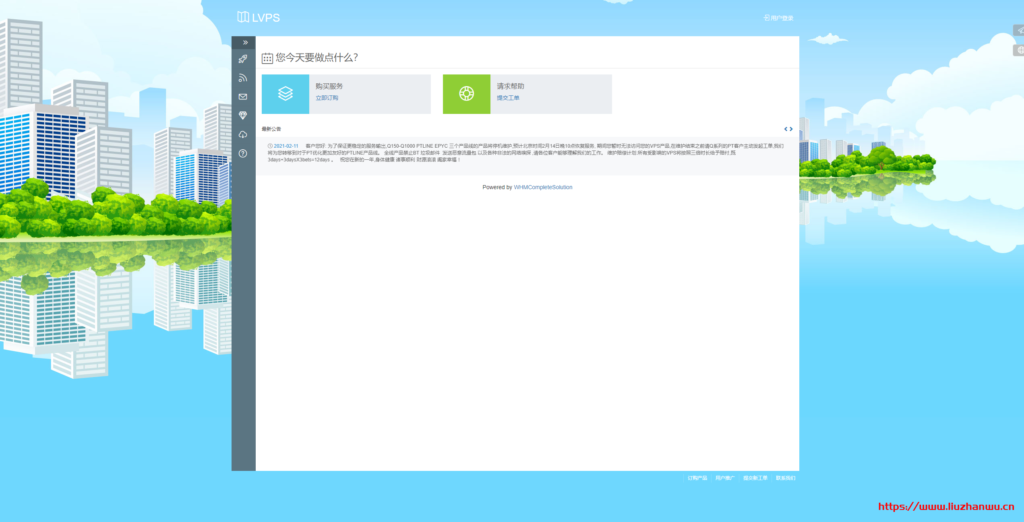The image size is (1024, 522).
Task: Click the blue stacked-layers 购买服务 tile
Action: 285,94
